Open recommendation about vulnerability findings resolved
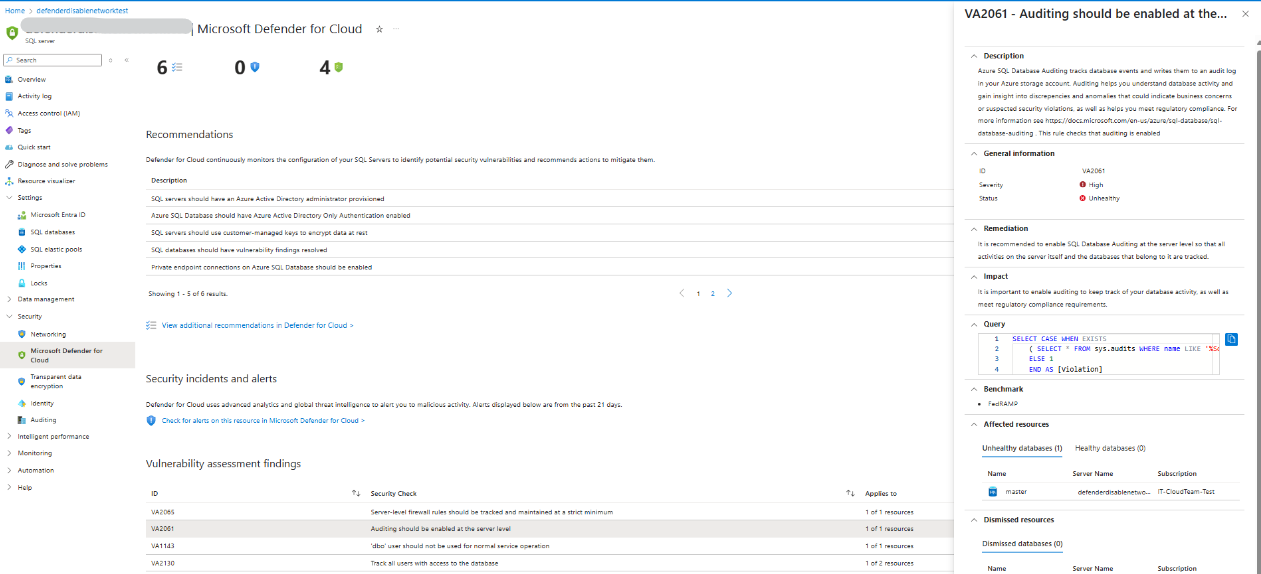 tap(239, 250)
